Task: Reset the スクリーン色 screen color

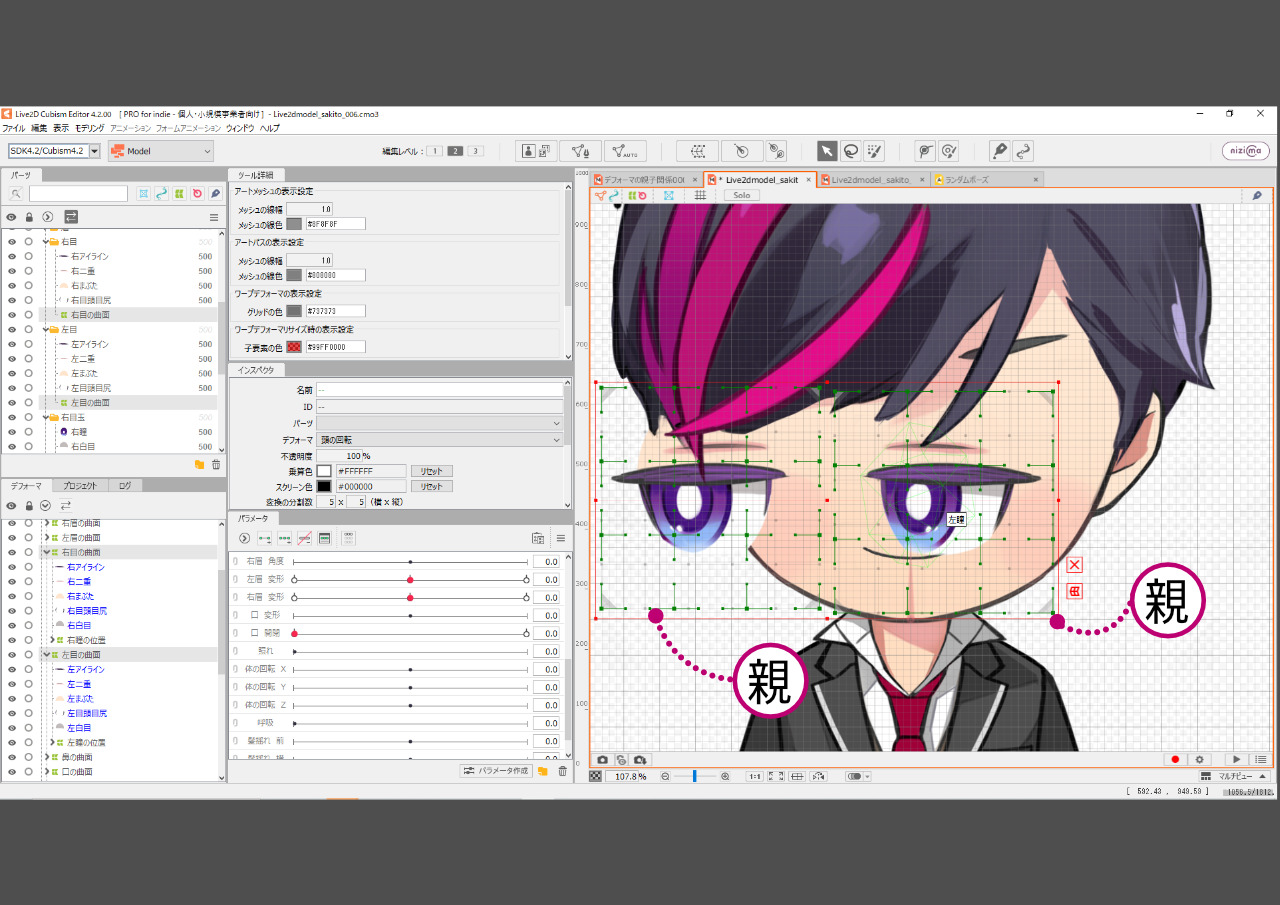Action: click(431, 487)
